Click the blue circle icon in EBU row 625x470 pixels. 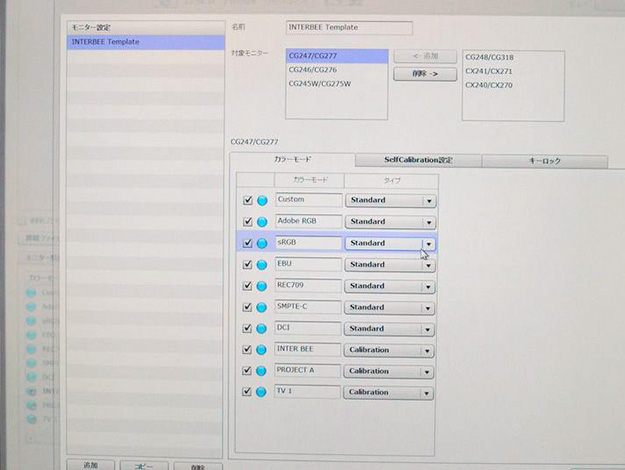pos(262,265)
